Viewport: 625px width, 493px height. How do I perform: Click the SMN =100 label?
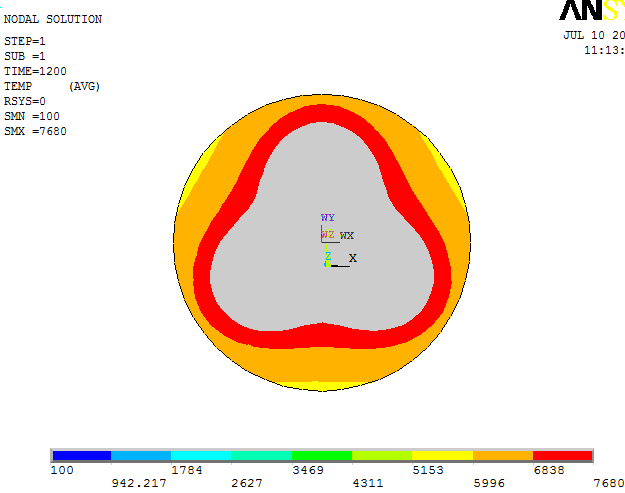32,116
